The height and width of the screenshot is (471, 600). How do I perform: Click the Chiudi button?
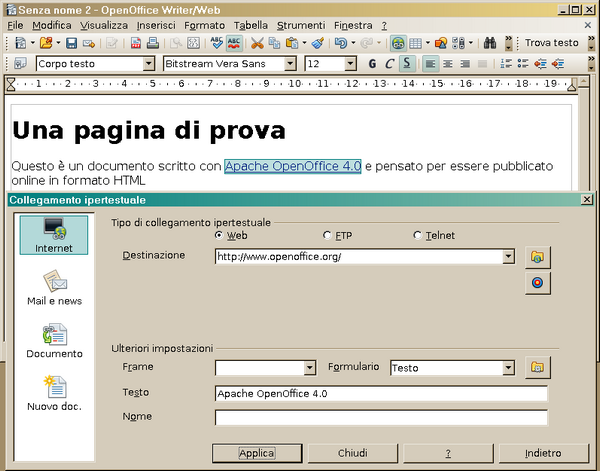click(x=353, y=453)
